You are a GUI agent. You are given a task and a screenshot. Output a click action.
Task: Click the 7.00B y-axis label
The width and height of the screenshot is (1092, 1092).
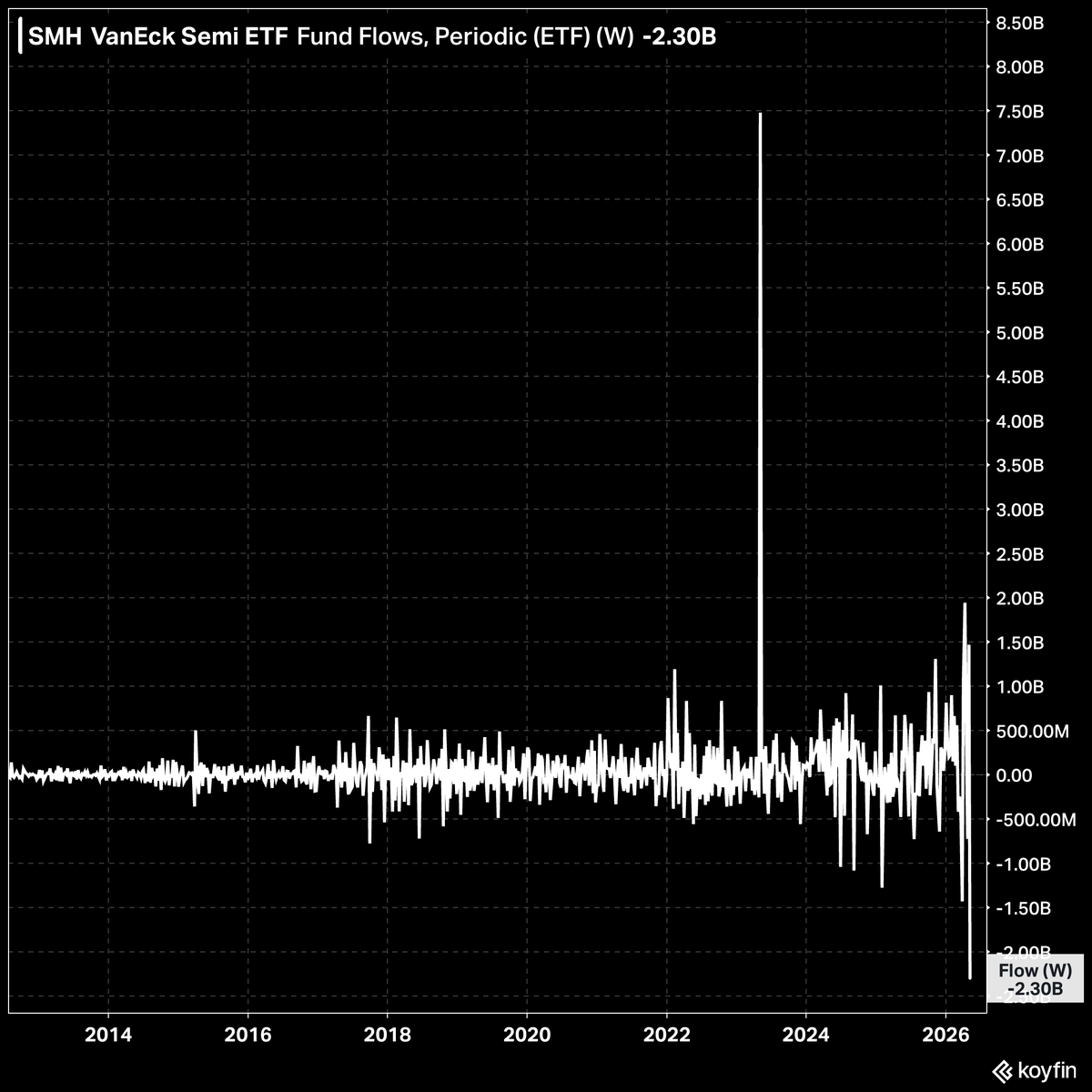pyautogui.click(x=1021, y=157)
